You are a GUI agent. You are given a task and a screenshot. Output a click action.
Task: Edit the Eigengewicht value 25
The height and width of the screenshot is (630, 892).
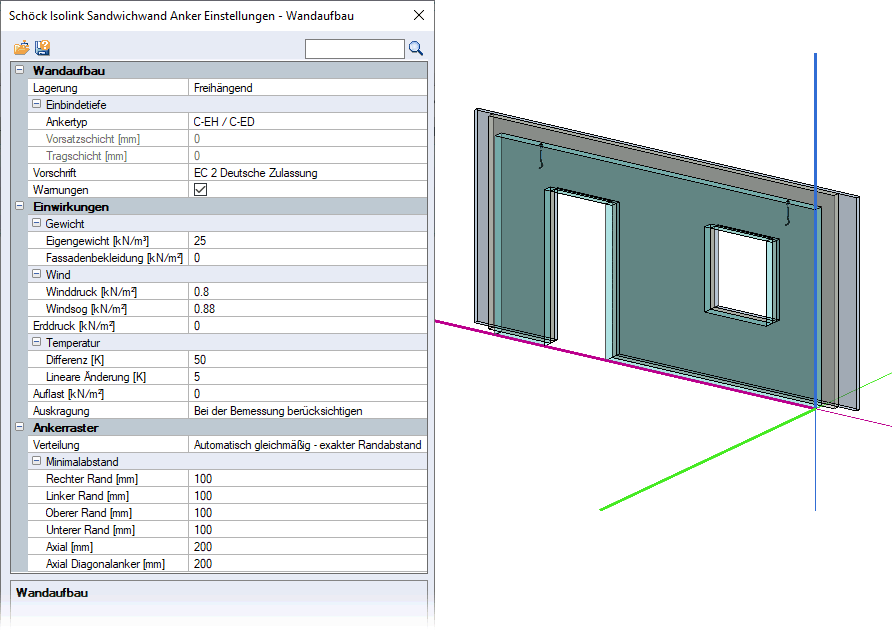[308, 241]
